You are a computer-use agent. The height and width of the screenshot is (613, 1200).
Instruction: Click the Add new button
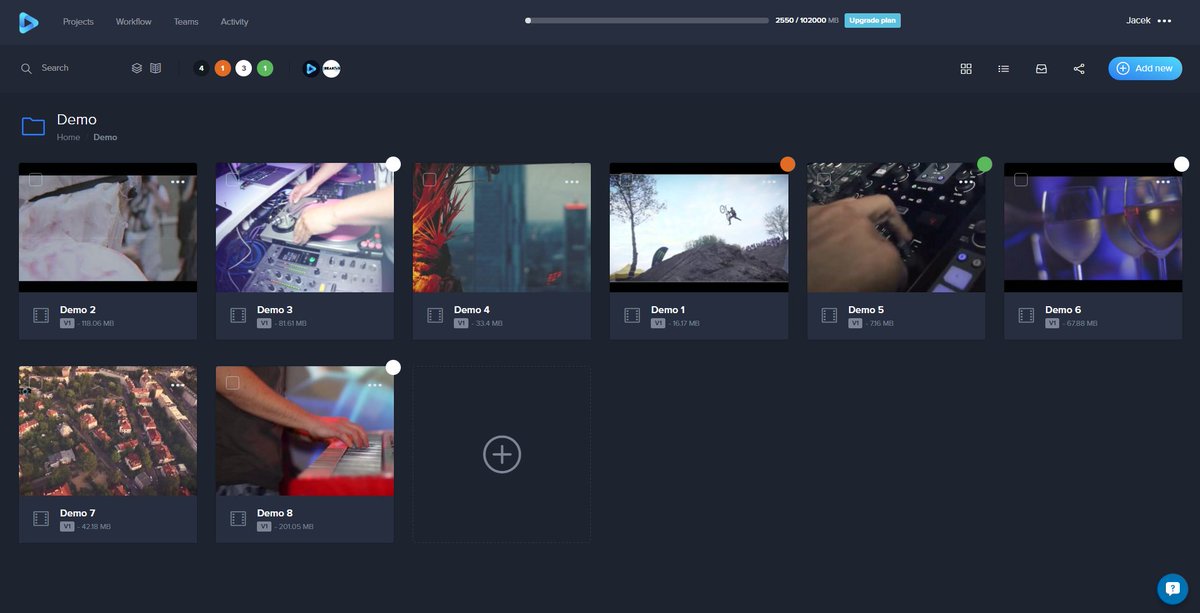1145,68
